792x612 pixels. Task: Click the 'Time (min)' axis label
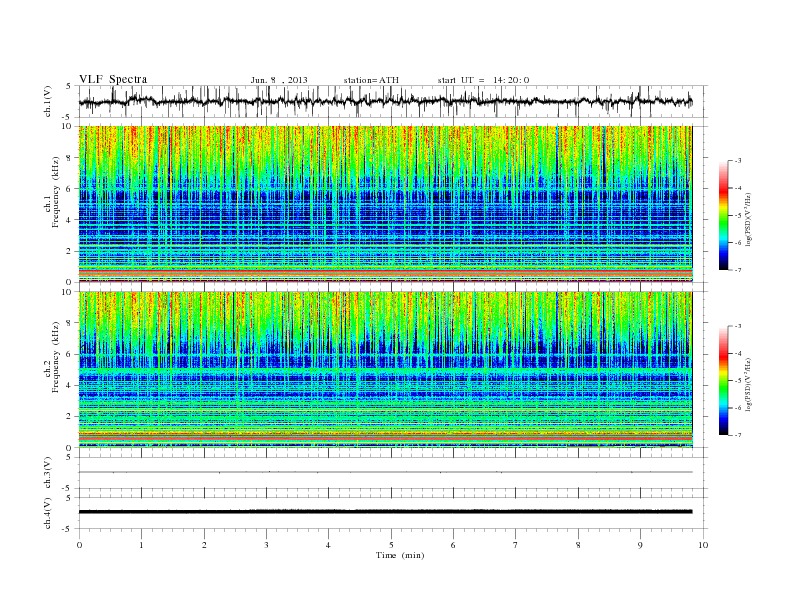(400, 555)
